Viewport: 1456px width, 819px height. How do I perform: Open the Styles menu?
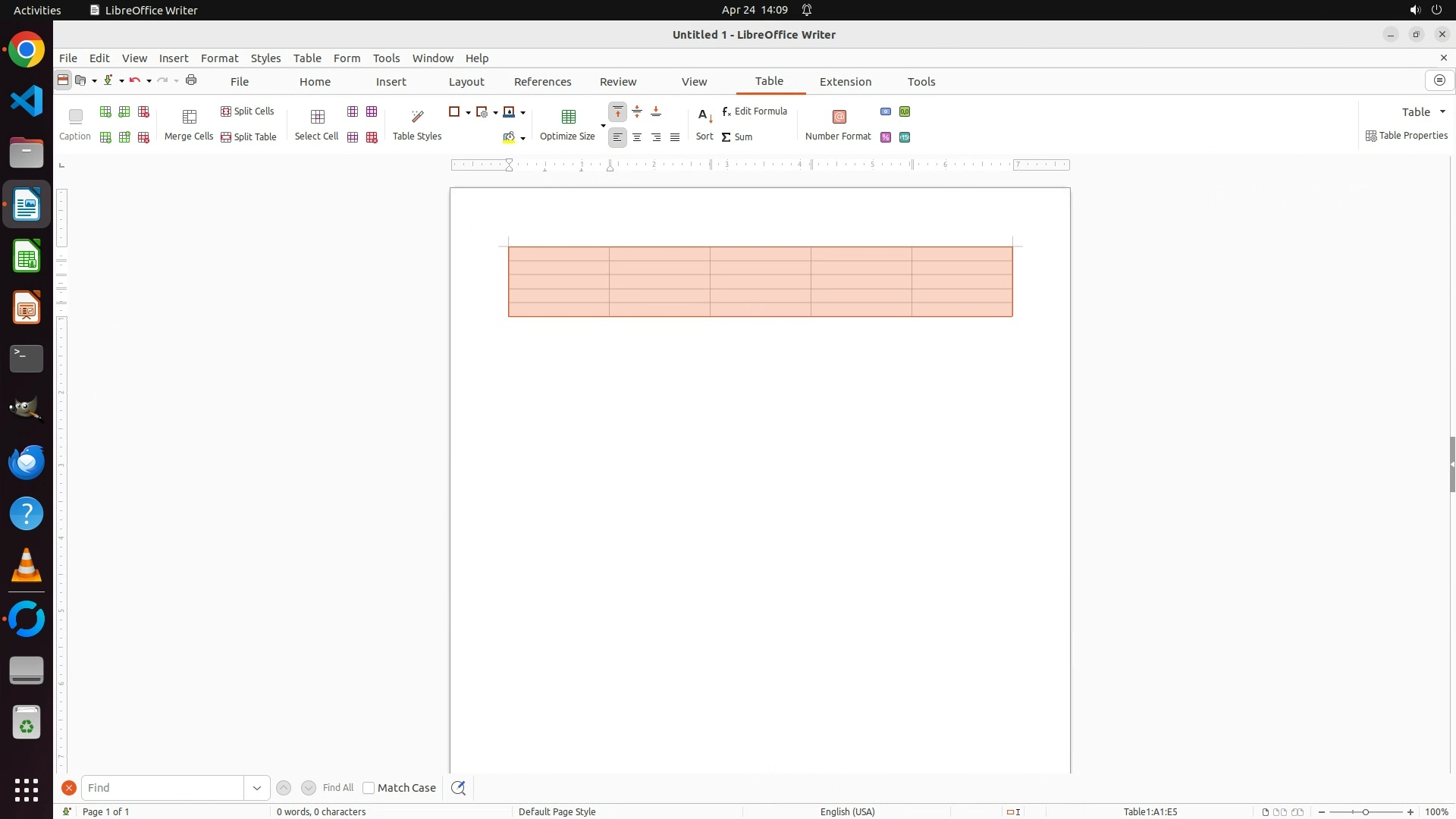(265, 58)
